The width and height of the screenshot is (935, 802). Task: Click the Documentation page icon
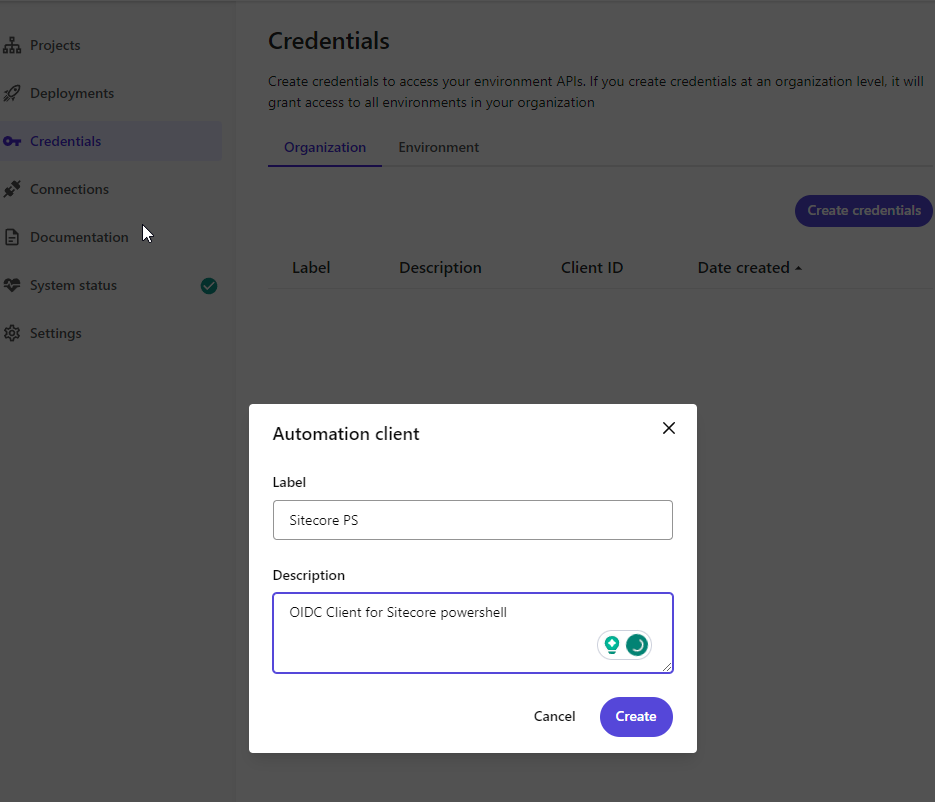coord(12,237)
